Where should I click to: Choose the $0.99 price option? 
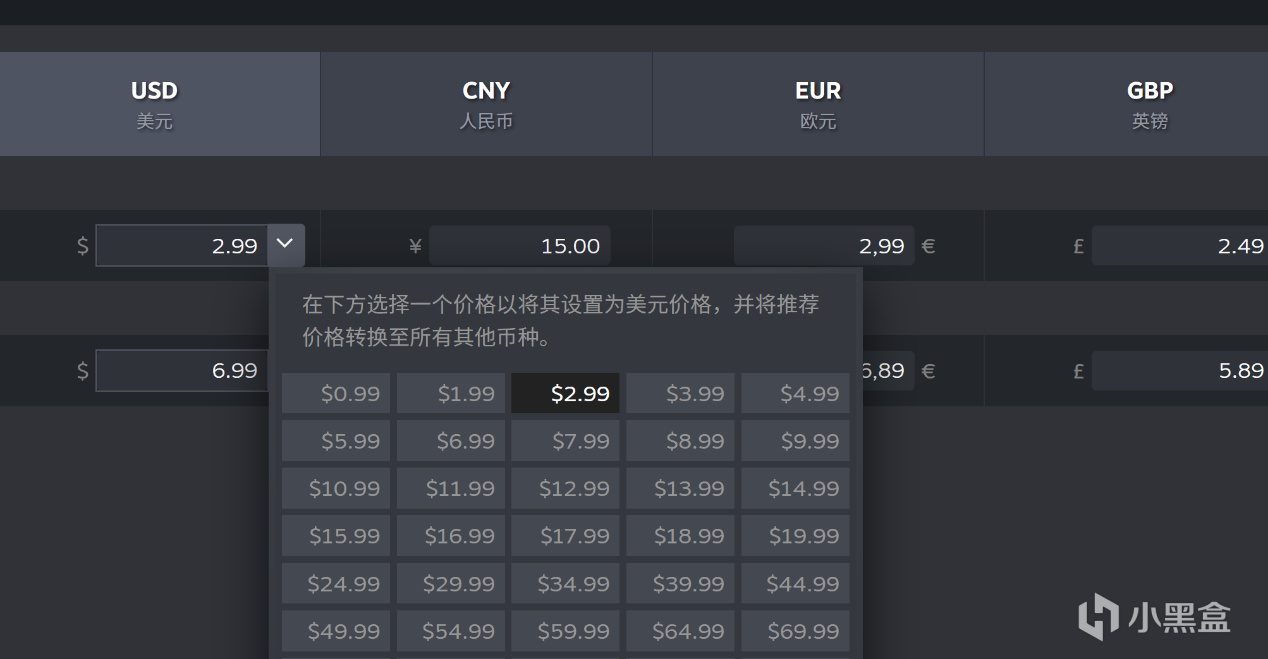[336, 394]
